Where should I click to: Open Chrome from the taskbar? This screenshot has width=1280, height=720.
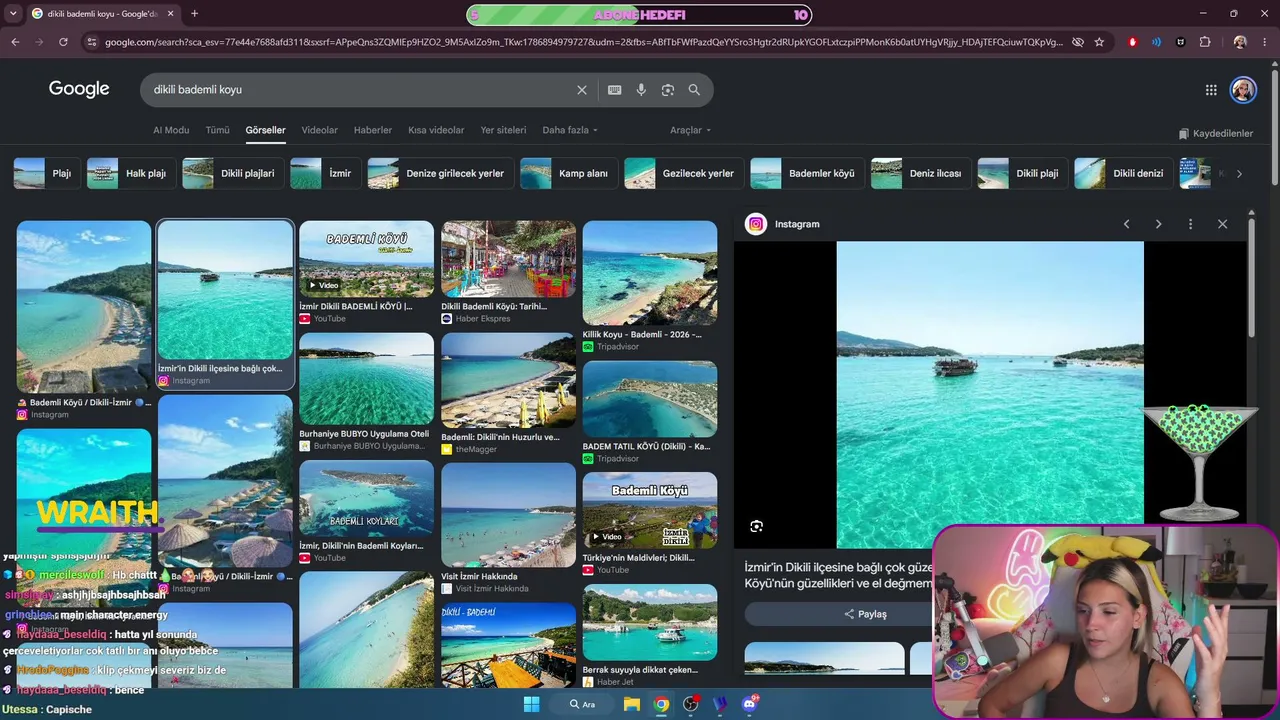point(661,704)
